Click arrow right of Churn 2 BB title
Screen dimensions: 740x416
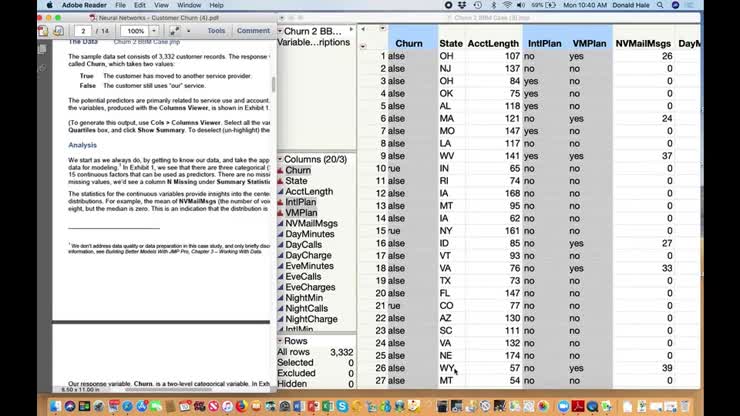coord(351,30)
